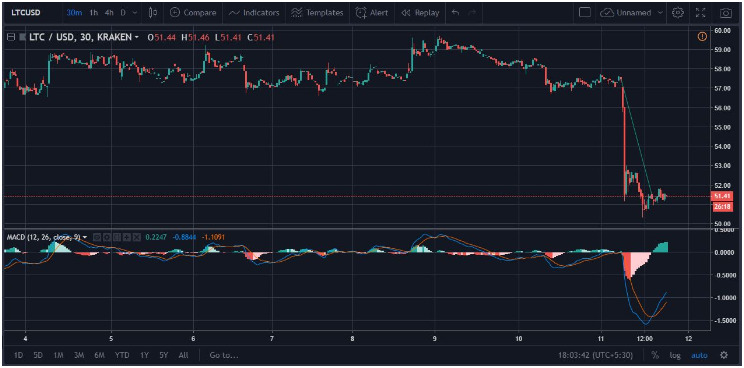Click the Compare button
Screen dimensions: 744x368
coord(193,13)
